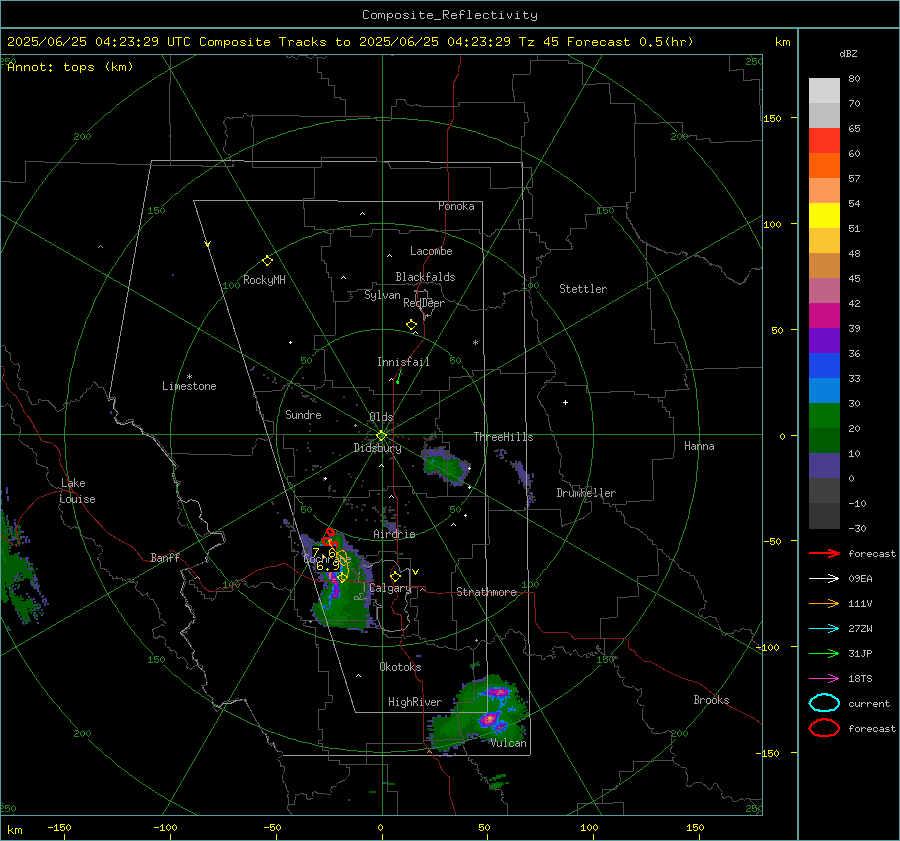Pick the light blue 30–33 dBZ swatch

coord(824,391)
